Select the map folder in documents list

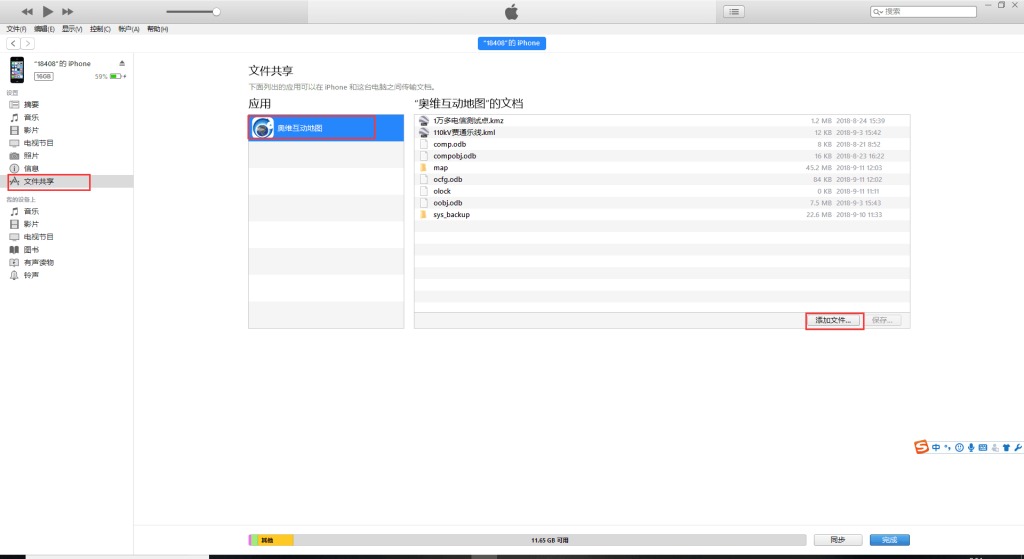pyautogui.click(x=441, y=168)
